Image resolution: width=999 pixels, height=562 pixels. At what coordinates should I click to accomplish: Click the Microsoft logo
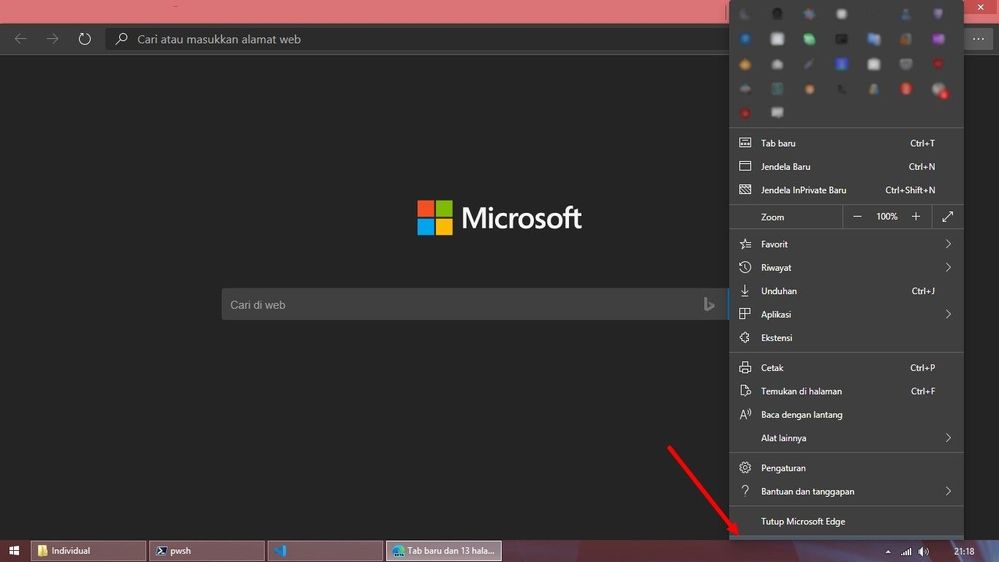tap(500, 218)
